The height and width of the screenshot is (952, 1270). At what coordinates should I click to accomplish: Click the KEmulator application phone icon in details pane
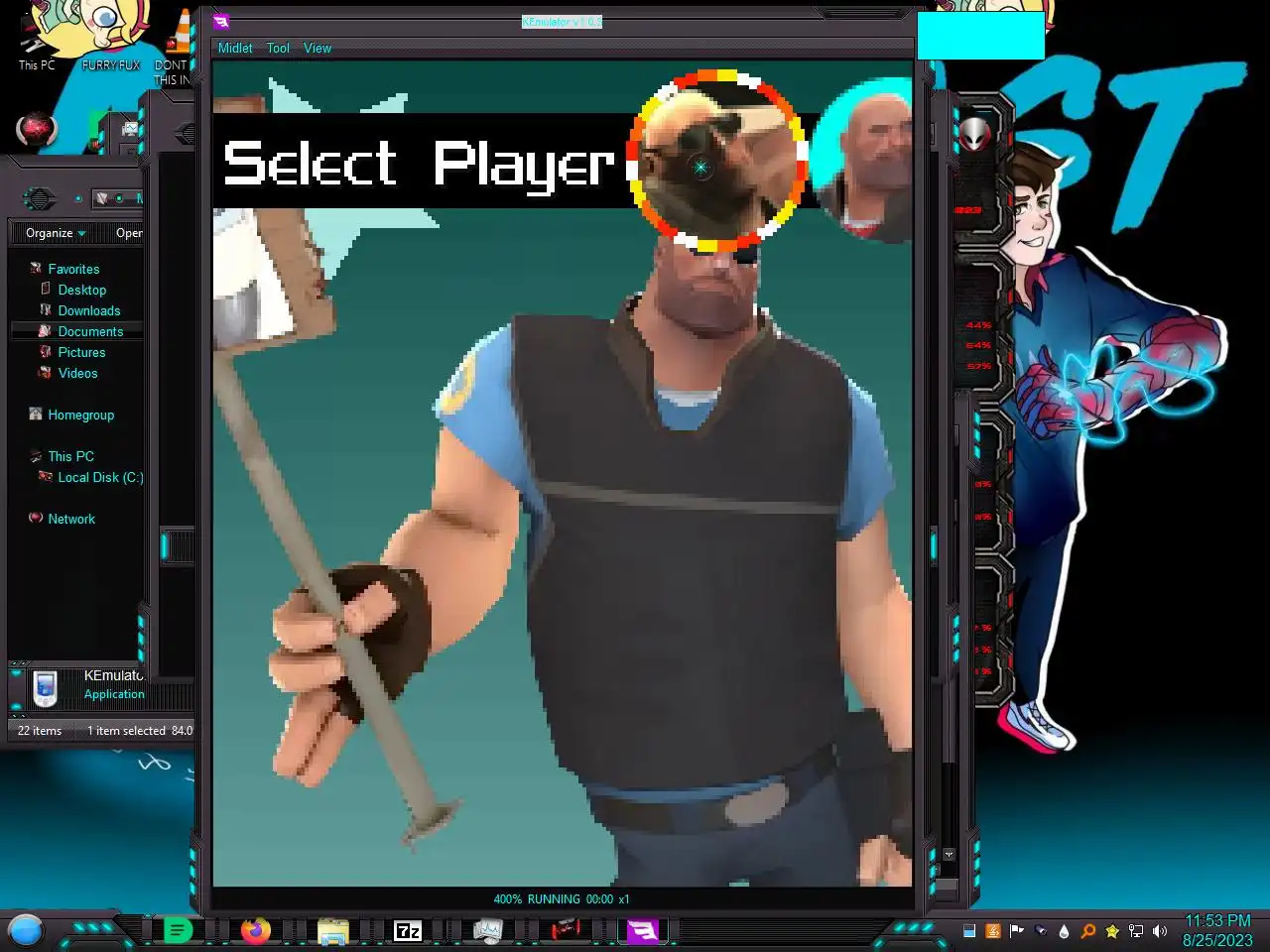pyautogui.click(x=45, y=688)
